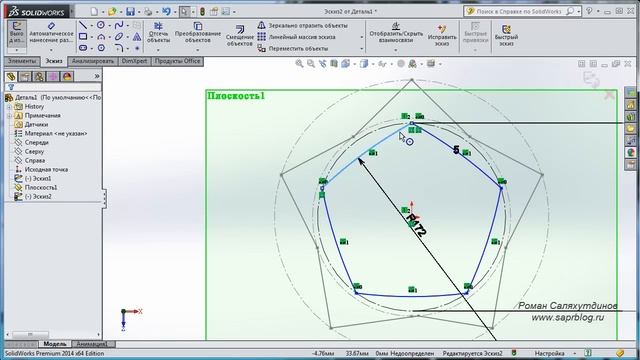The width and height of the screenshot is (640, 360).
Task: Switch to the Эскиз tab
Action: point(53,61)
